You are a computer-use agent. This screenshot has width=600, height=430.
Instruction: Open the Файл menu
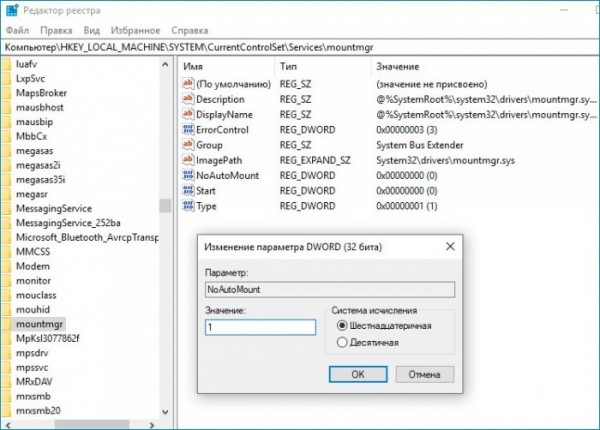click(x=17, y=30)
